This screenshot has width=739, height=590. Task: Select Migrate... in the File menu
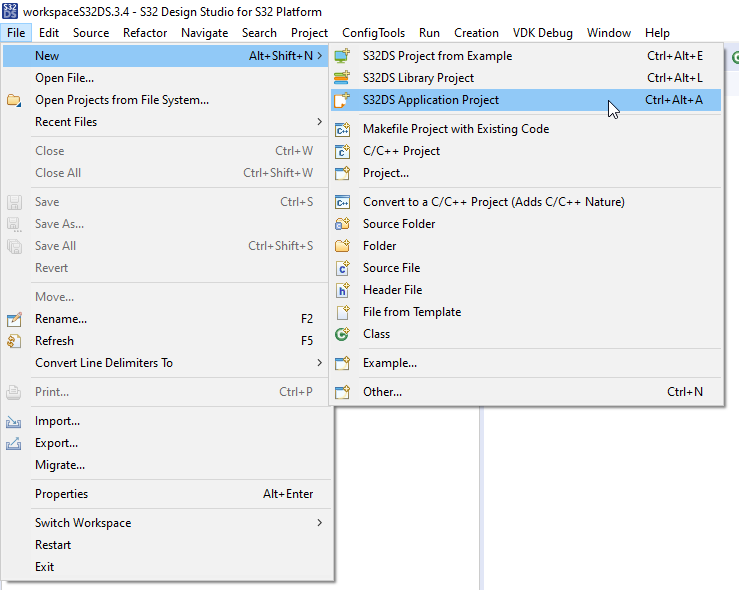(166, 465)
